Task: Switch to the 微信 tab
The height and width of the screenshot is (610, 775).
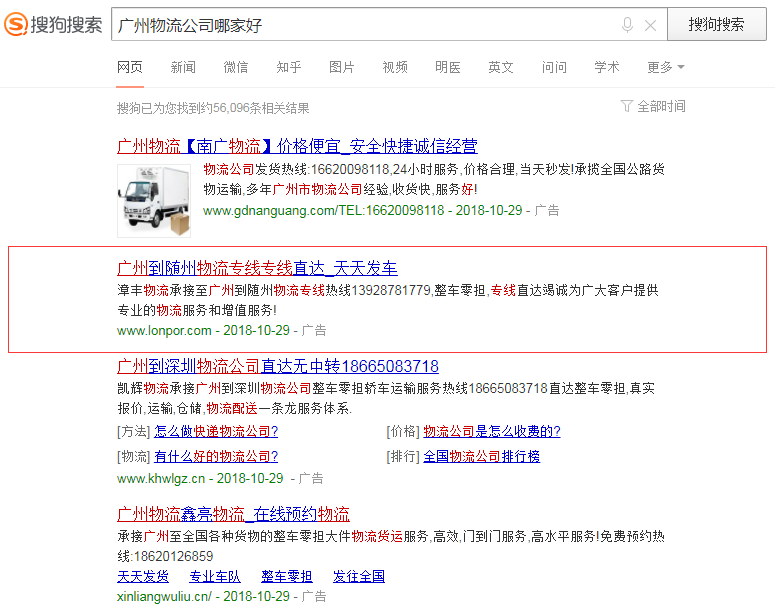Action: [x=236, y=67]
